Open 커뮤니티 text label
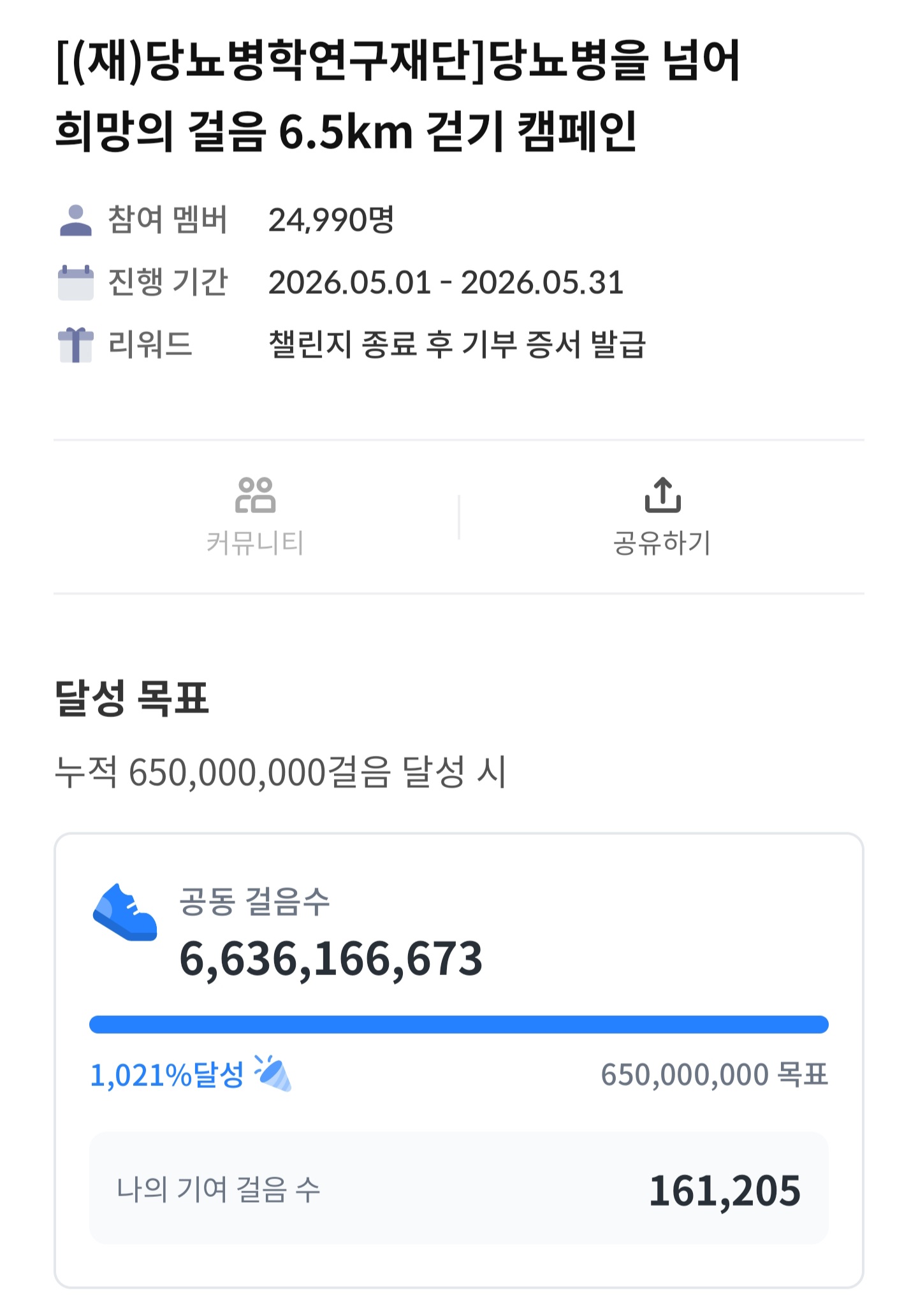Screen dimensions: 918x1316 [x=255, y=543]
